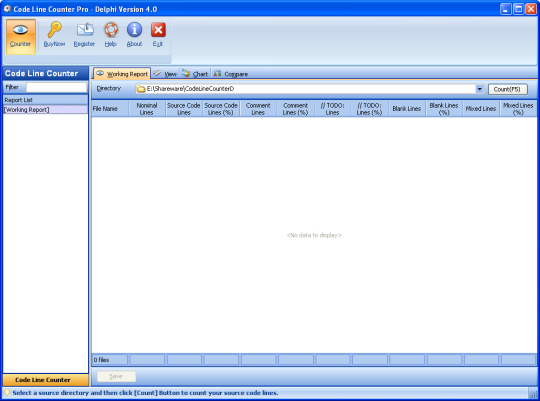Click the 'Filter' label
The image size is (540, 401).
point(12,87)
